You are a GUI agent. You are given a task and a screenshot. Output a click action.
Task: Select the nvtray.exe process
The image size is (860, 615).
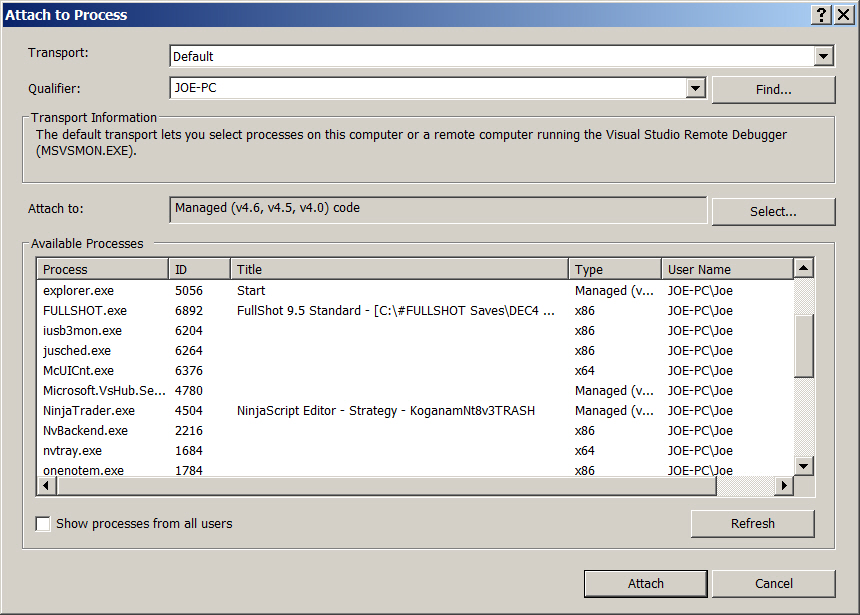(x=415, y=450)
